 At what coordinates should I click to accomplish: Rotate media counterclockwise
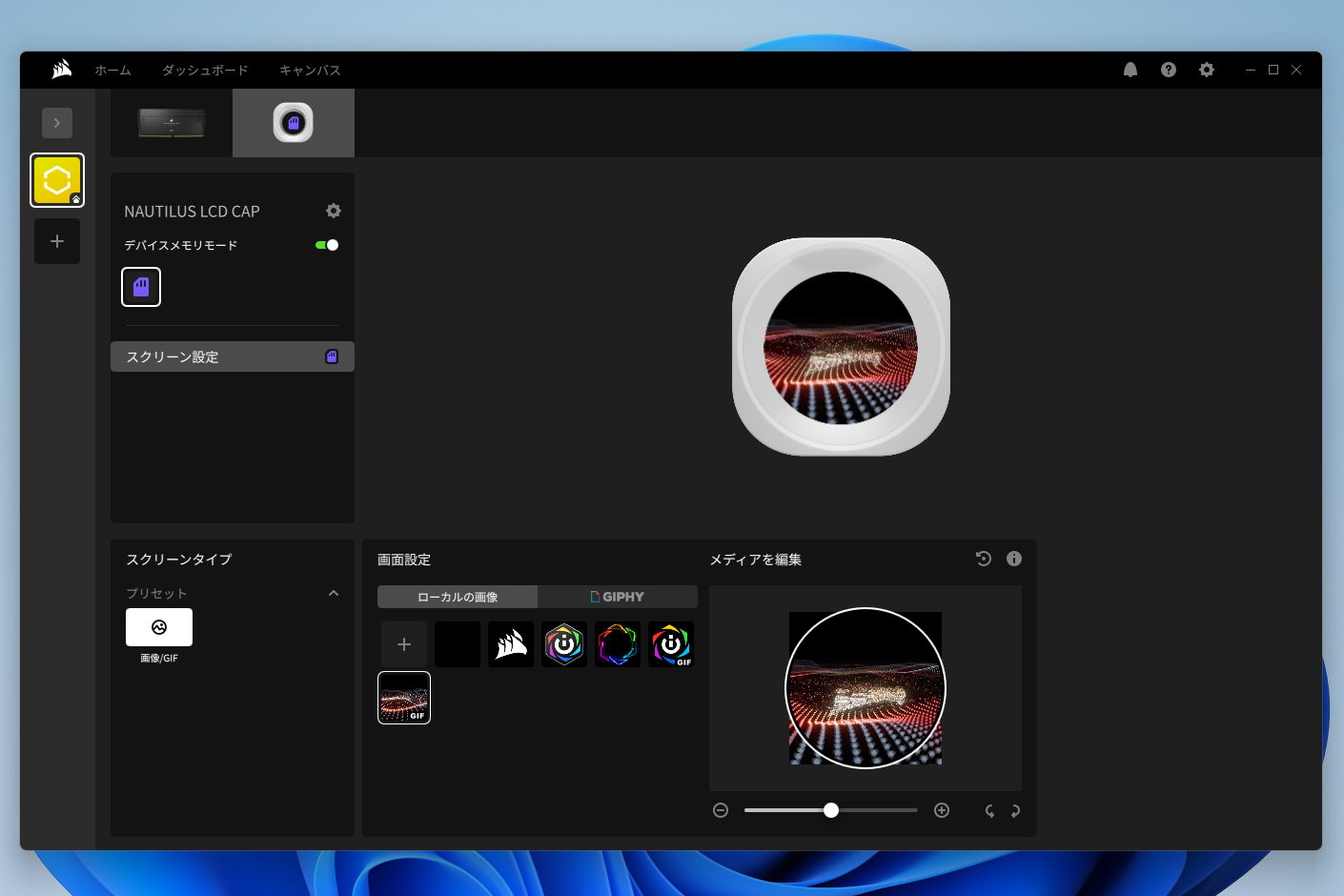[x=989, y=811]
